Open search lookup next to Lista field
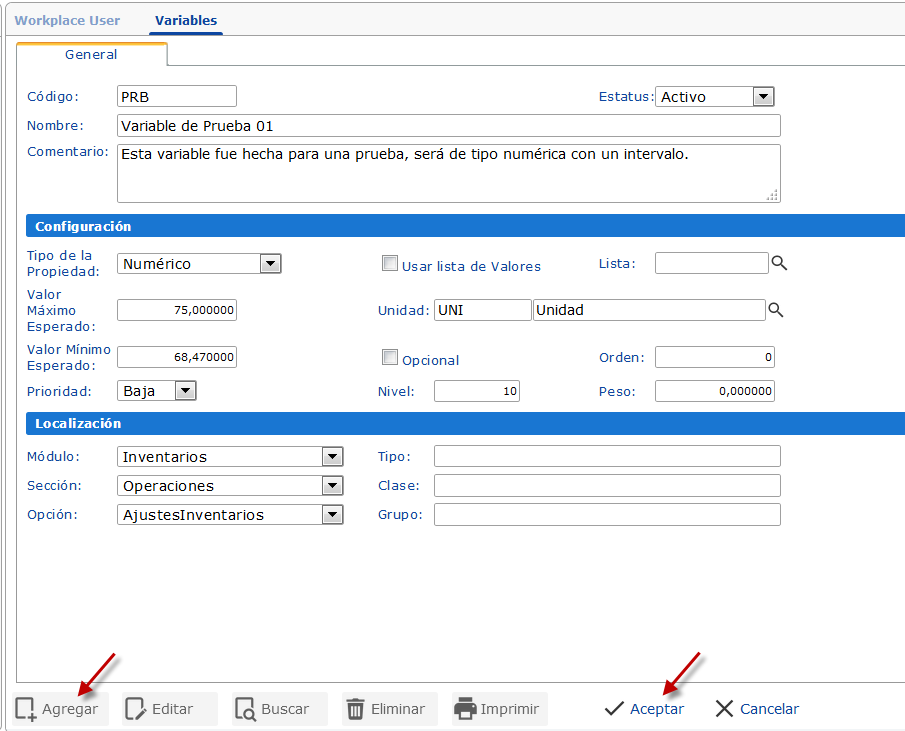 tap(779, 263)
